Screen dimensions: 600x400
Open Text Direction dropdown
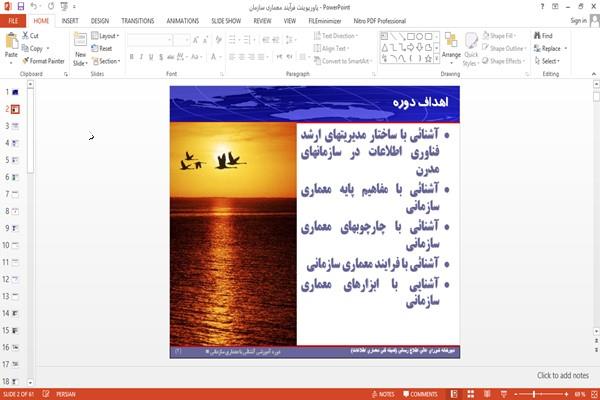pyautogui.click(x=336, y=36)
